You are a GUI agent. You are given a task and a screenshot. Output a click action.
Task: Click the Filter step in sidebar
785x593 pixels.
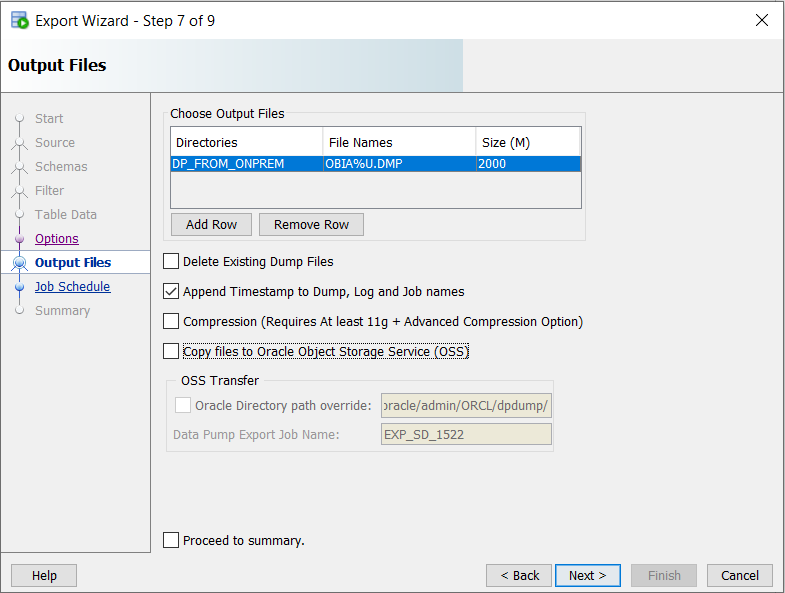point(50,191)
